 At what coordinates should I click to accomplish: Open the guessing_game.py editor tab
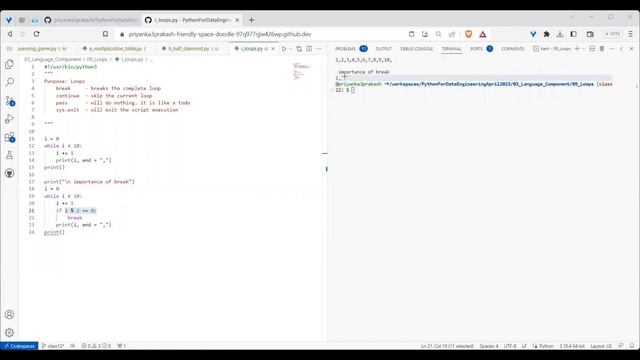tap(42, 49)
